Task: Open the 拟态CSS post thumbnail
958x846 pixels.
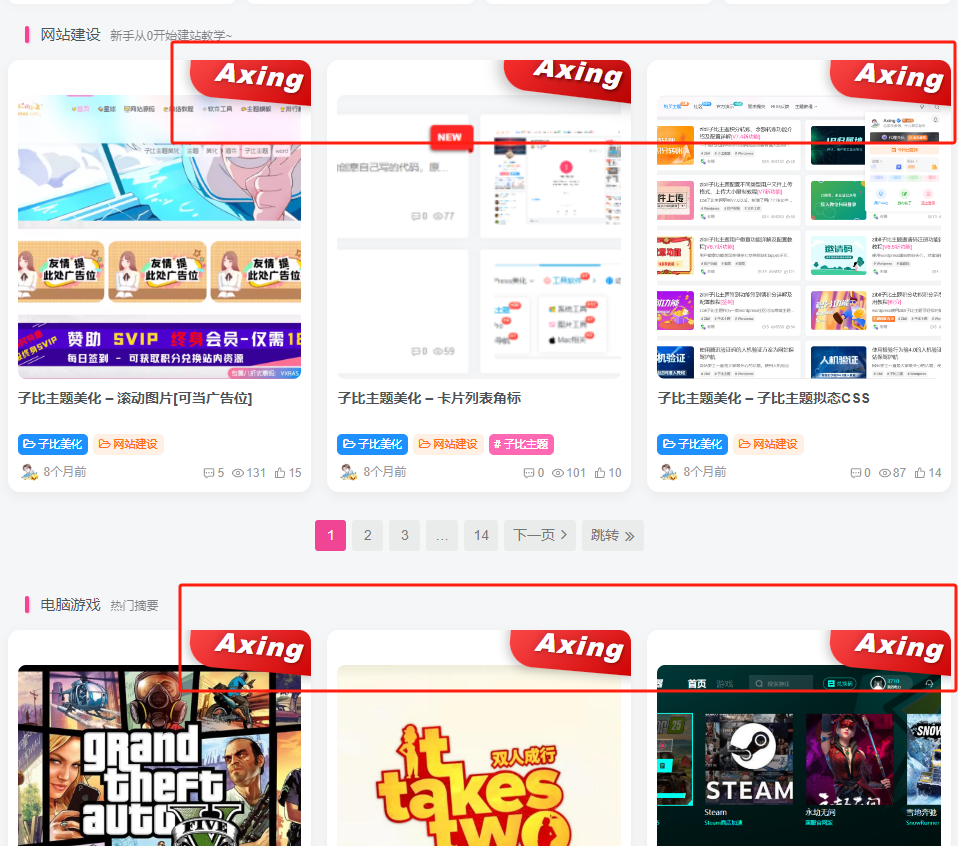Action: [x=799, y=237]
